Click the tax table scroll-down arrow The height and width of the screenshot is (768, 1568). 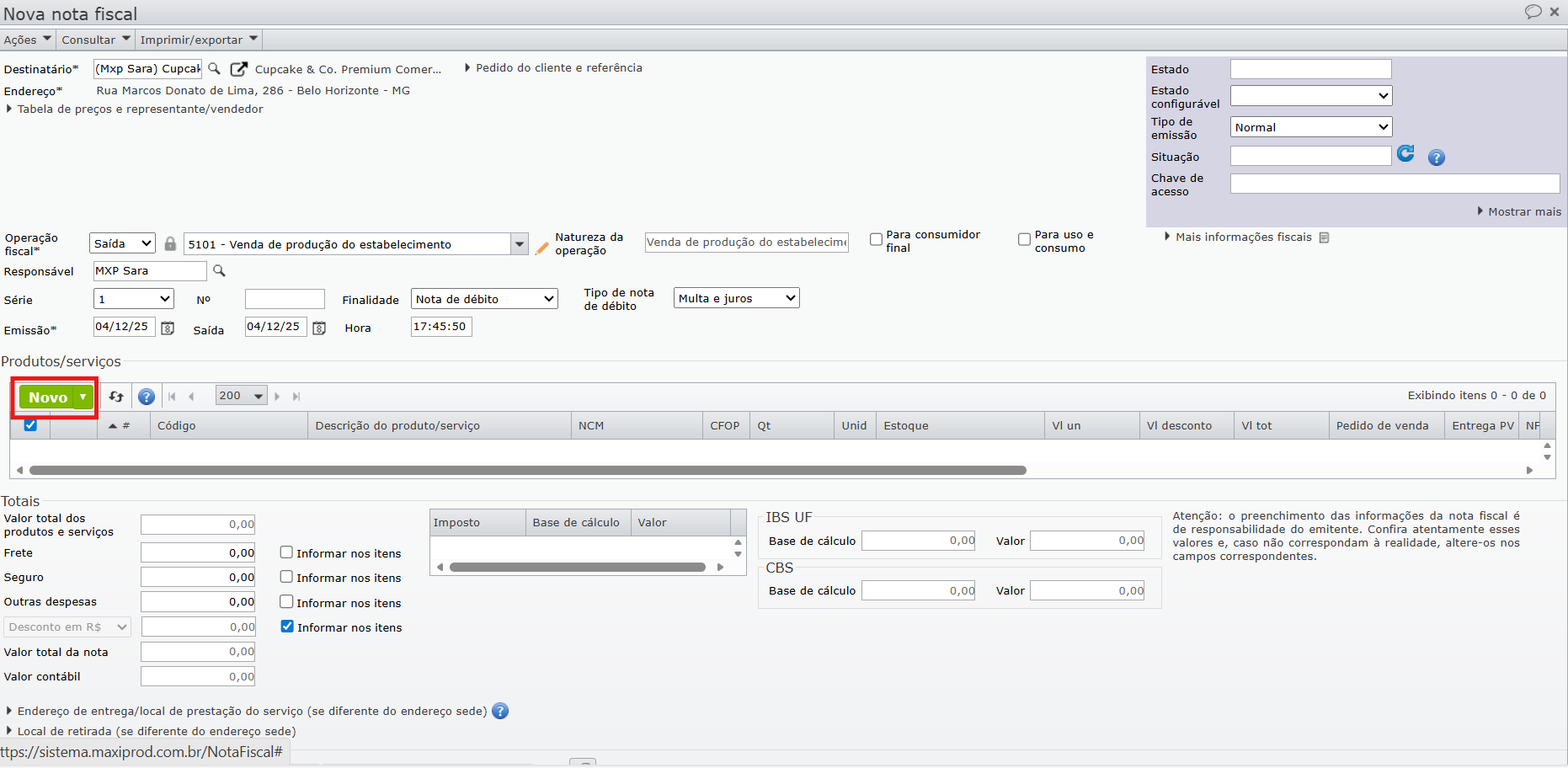click(738, 554)
